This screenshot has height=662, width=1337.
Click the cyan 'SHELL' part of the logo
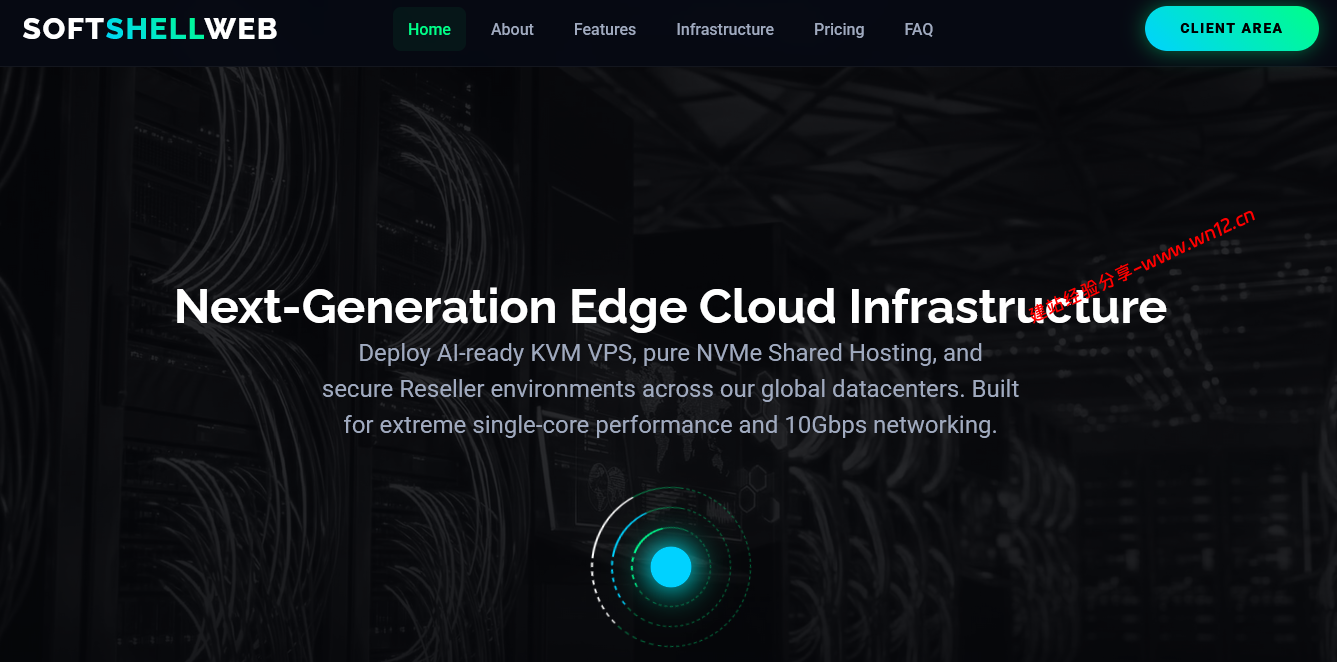(155, 29)
